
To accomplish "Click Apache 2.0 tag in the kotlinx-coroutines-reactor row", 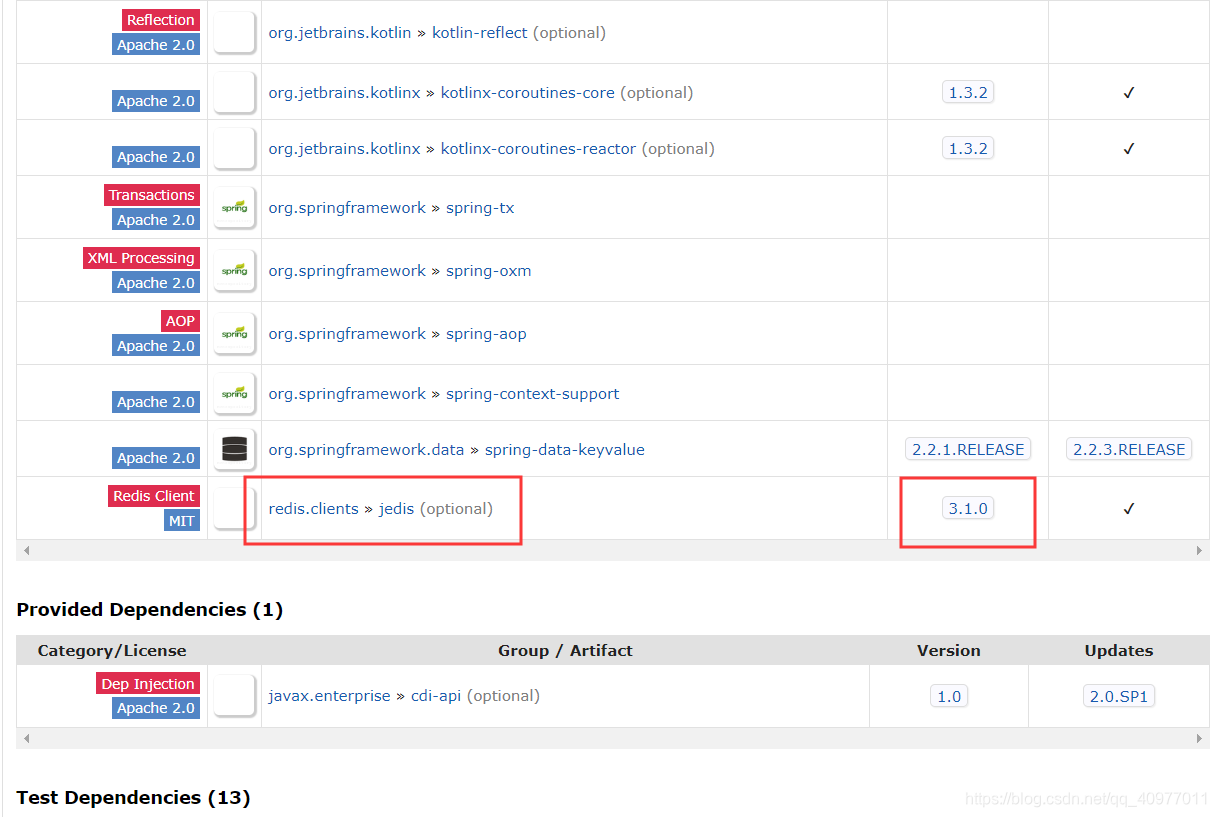I will (156, 157).
